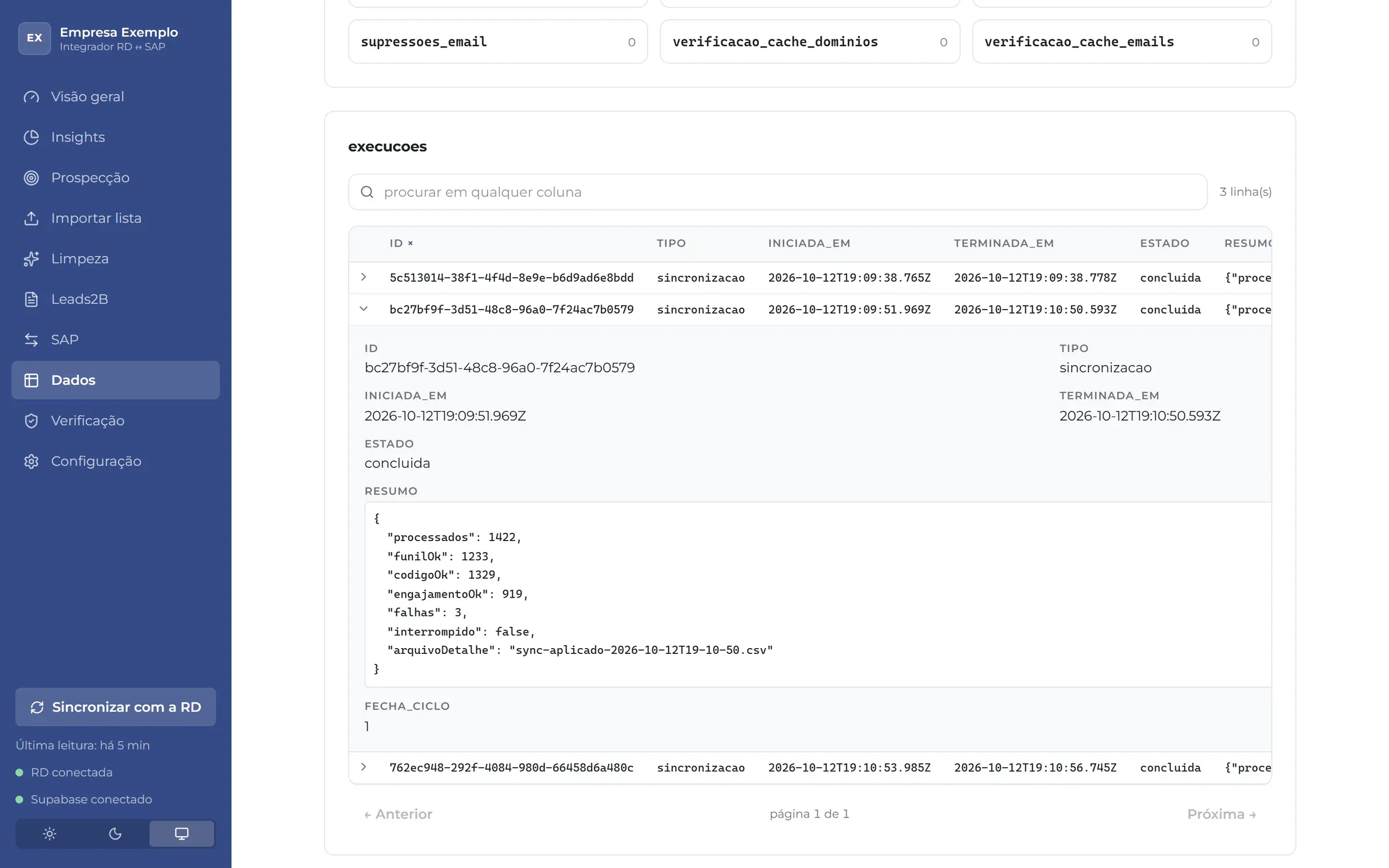Click the Insights pie chart icon

point(31,137)
